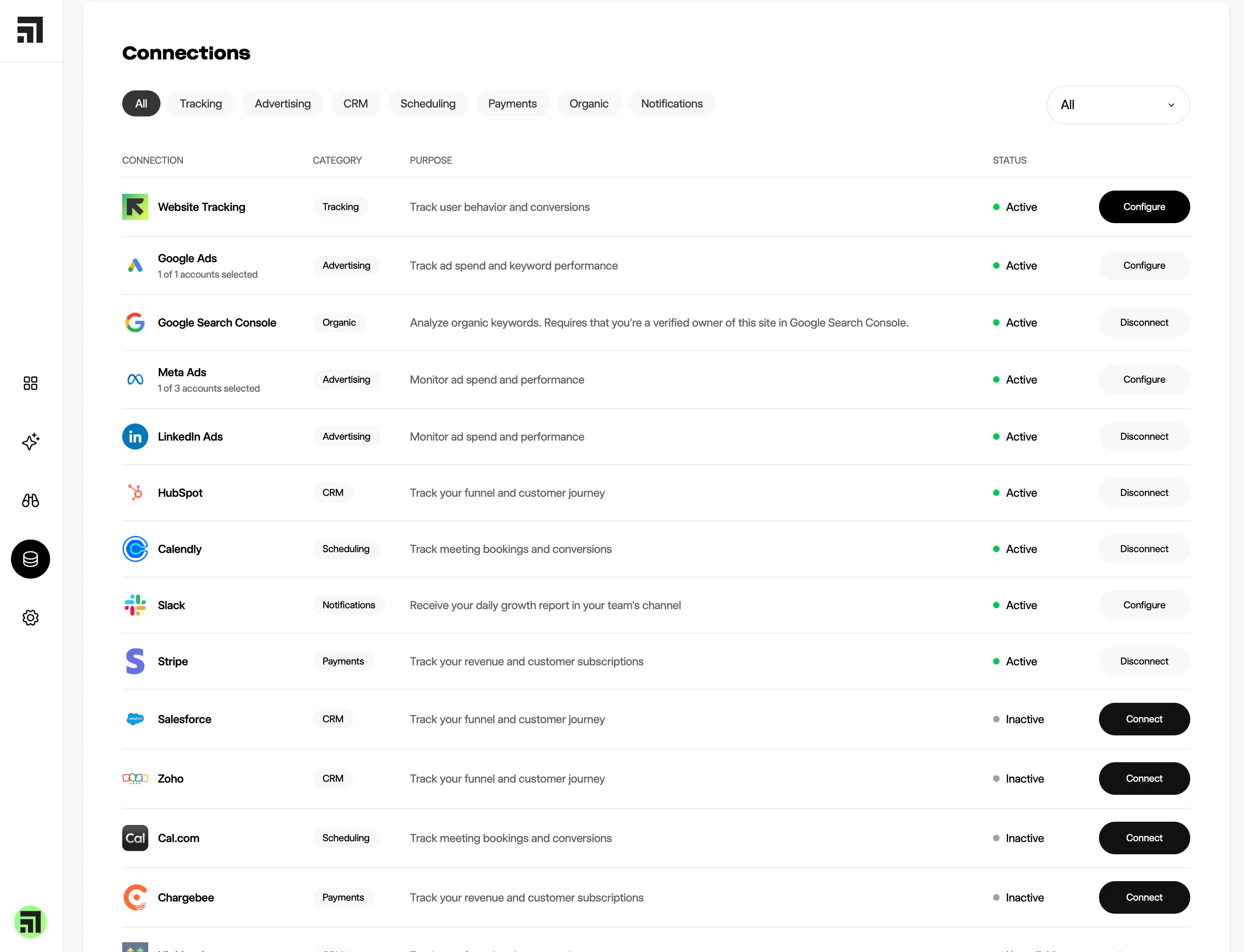Click the Slack logo icon

click(135, 605)
